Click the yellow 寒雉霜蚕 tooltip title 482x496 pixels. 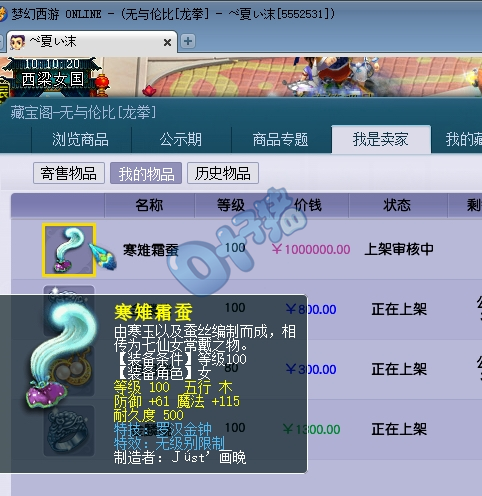click(153, 312)
